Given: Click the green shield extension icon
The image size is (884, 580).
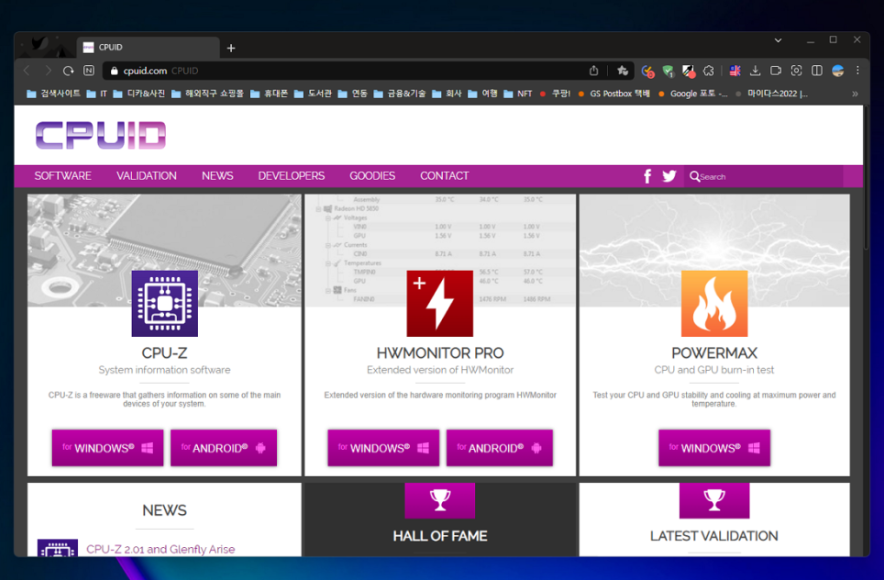Looking at the screenshot, I should pyautogui.click(x=669, y=71).
